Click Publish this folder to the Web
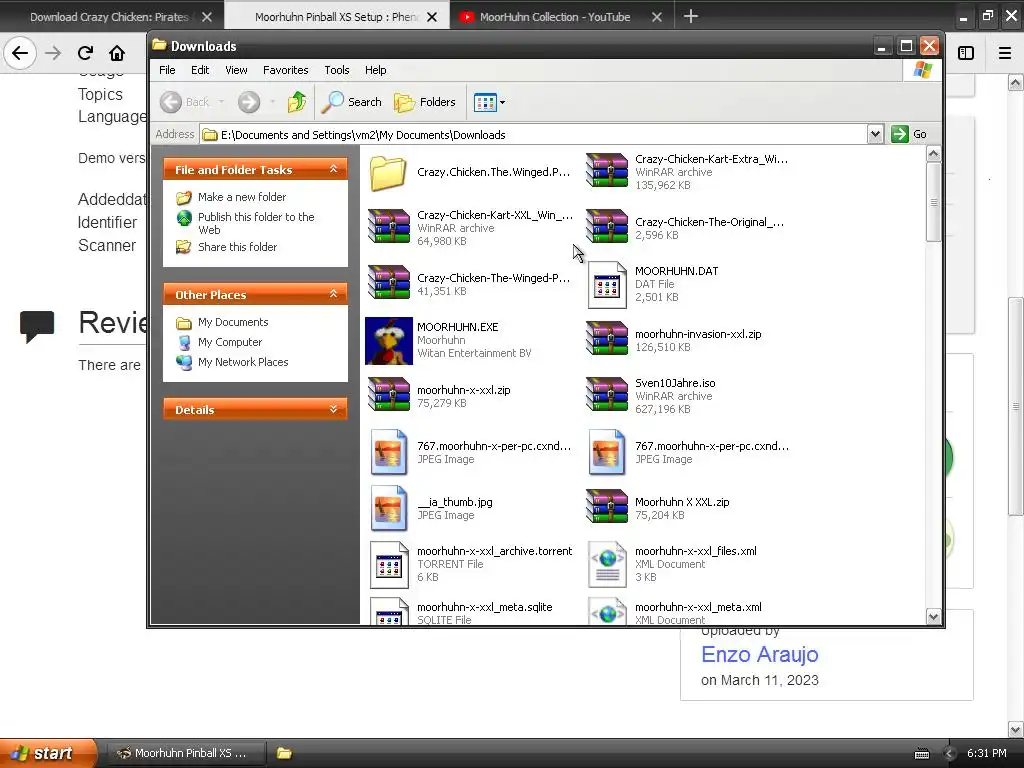 point(256,223)
